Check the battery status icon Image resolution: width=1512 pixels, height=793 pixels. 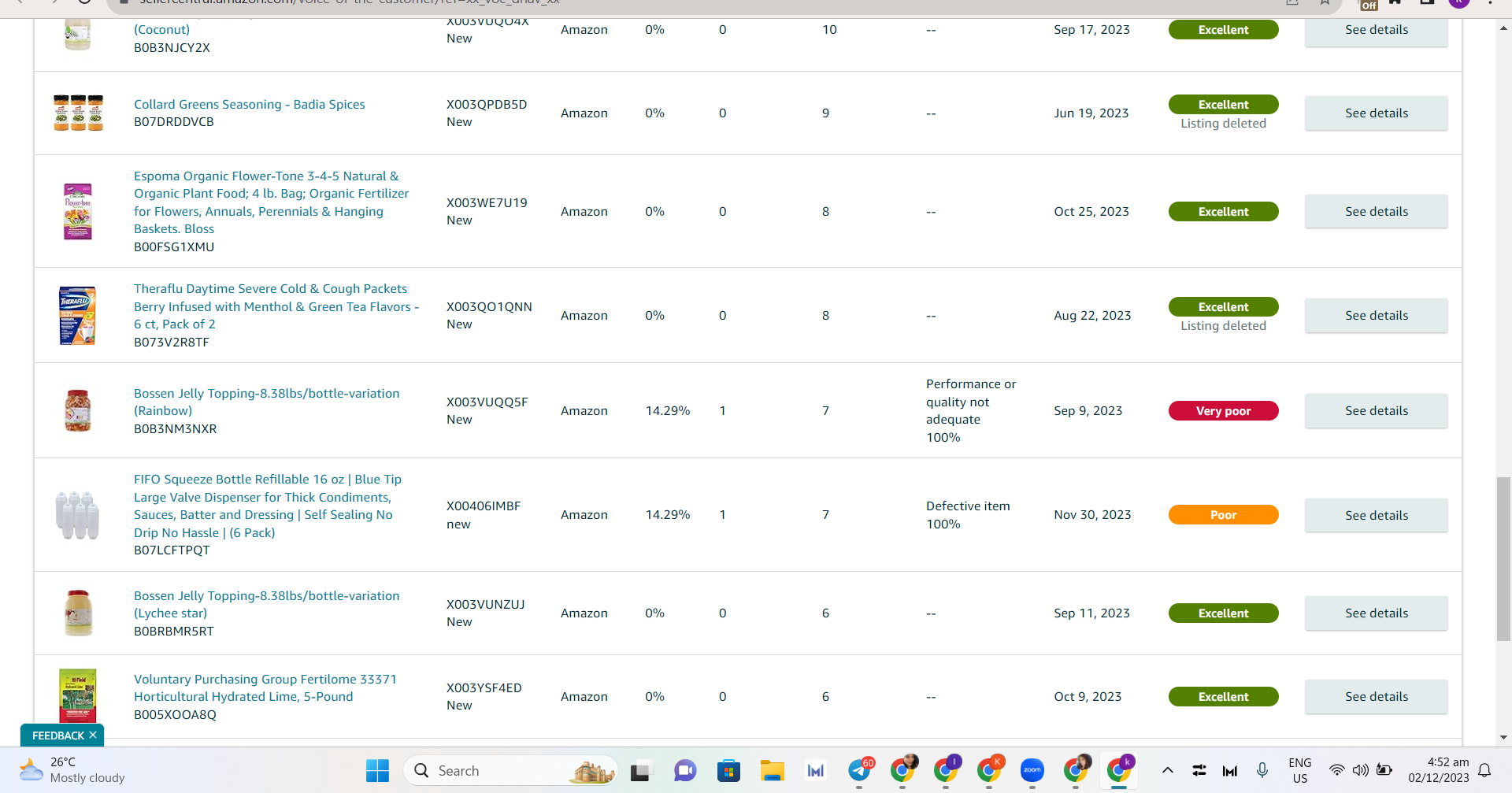click(x=1384, y=770)
